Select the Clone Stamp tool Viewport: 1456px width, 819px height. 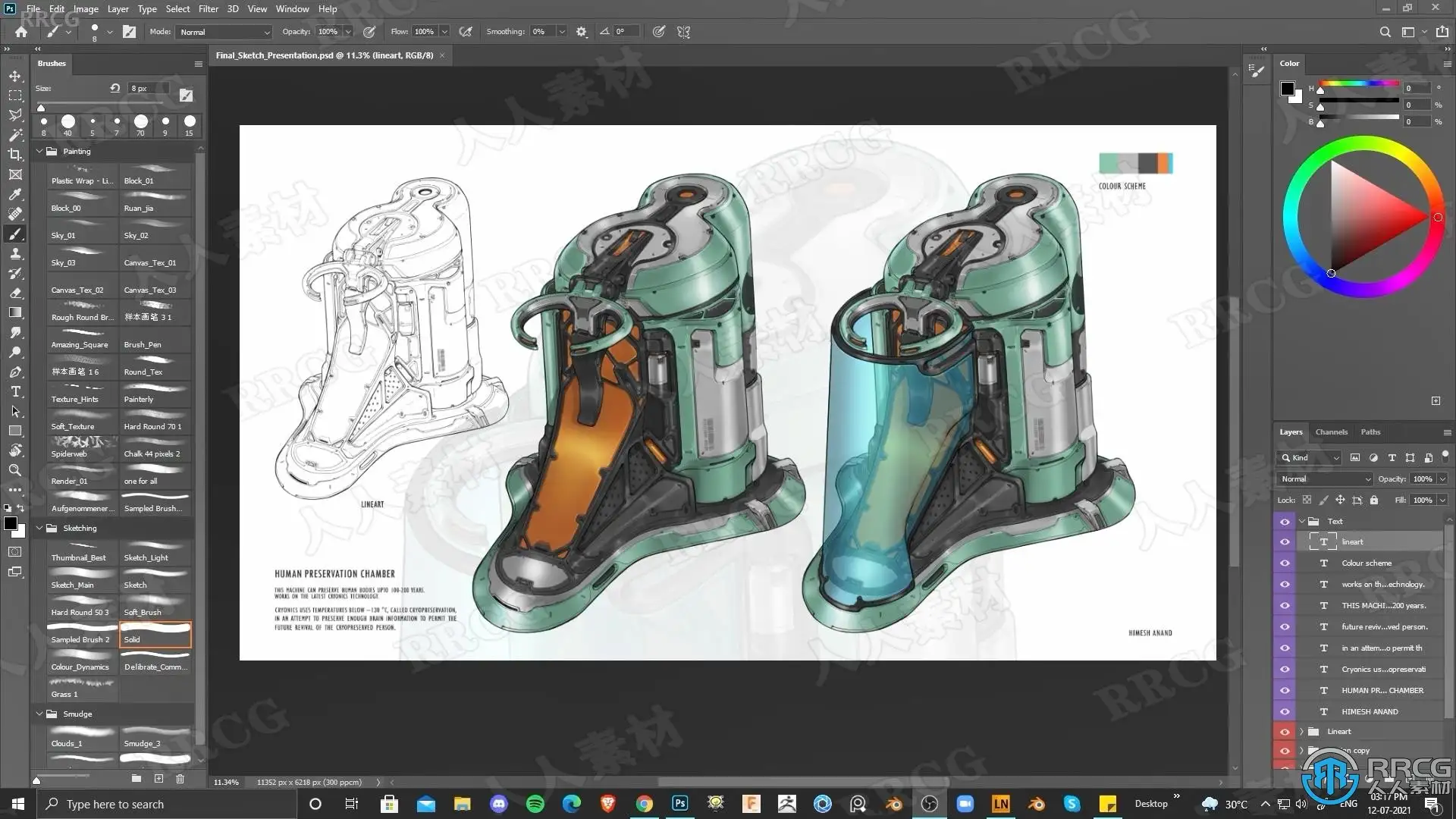coord(15,253)
